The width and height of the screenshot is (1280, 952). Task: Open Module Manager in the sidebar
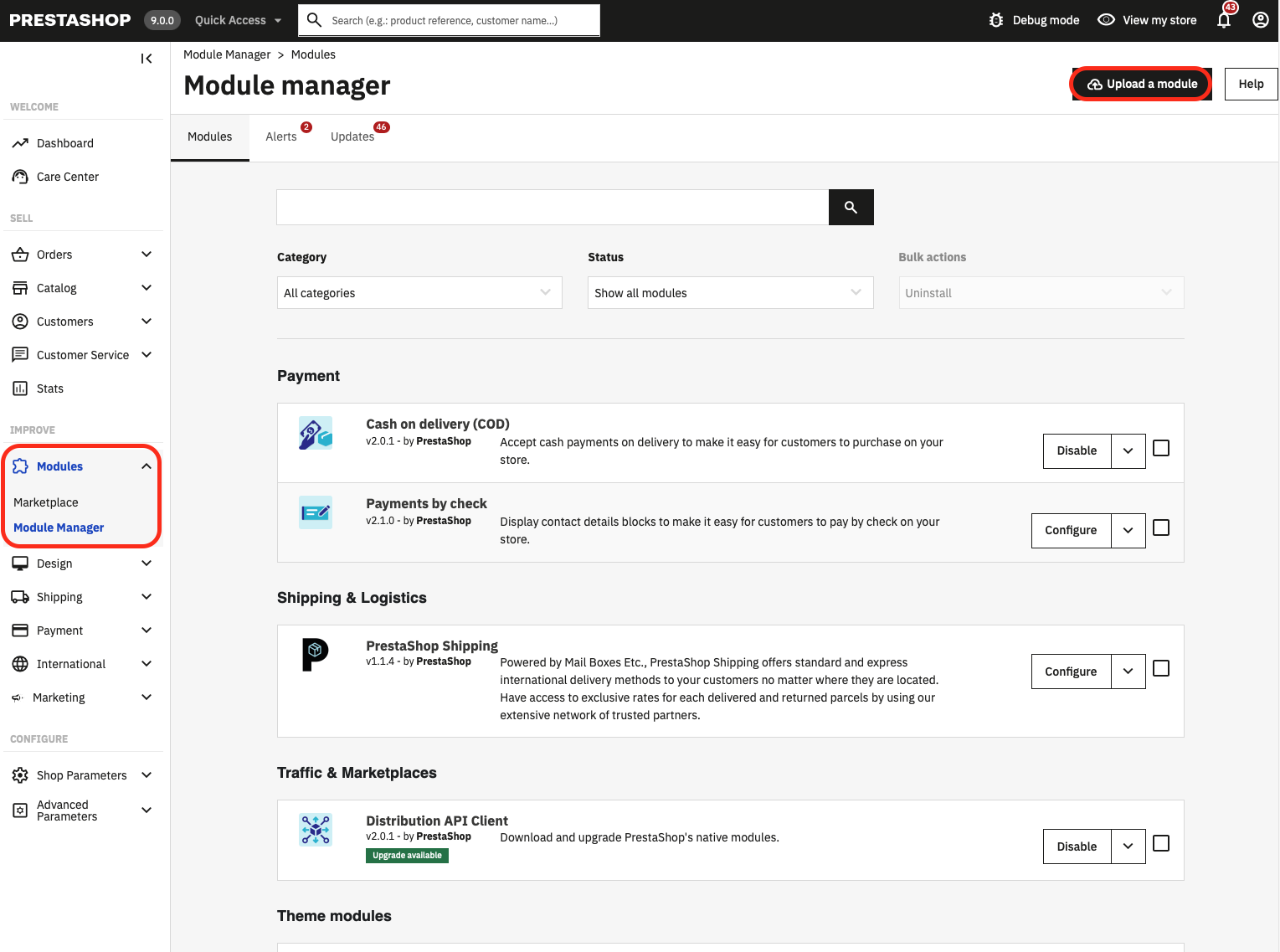pyautogui.click(x=59, y=527)
